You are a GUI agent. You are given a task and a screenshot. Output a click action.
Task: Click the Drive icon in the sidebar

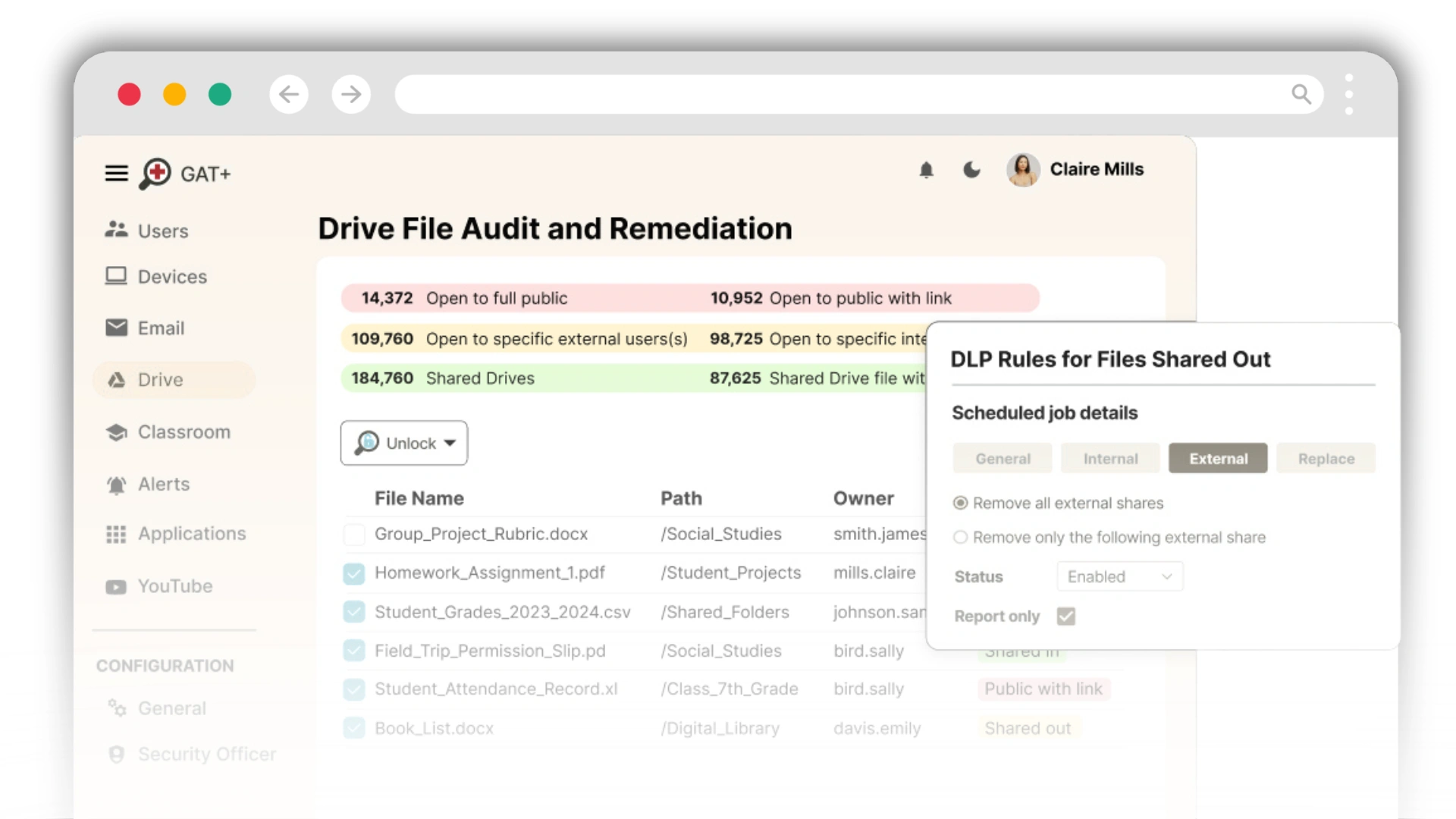click(117, 379)
